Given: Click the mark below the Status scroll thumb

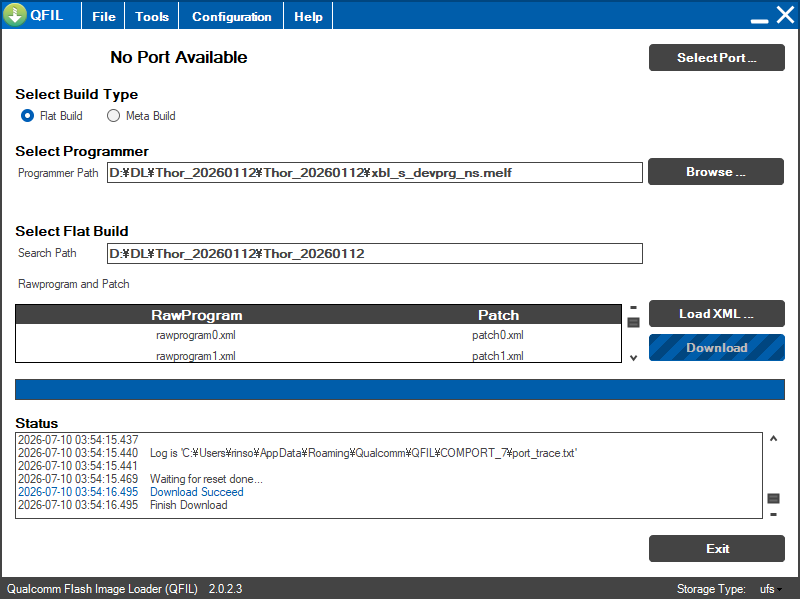Looking at the screenshot, I should pos(773,514).
